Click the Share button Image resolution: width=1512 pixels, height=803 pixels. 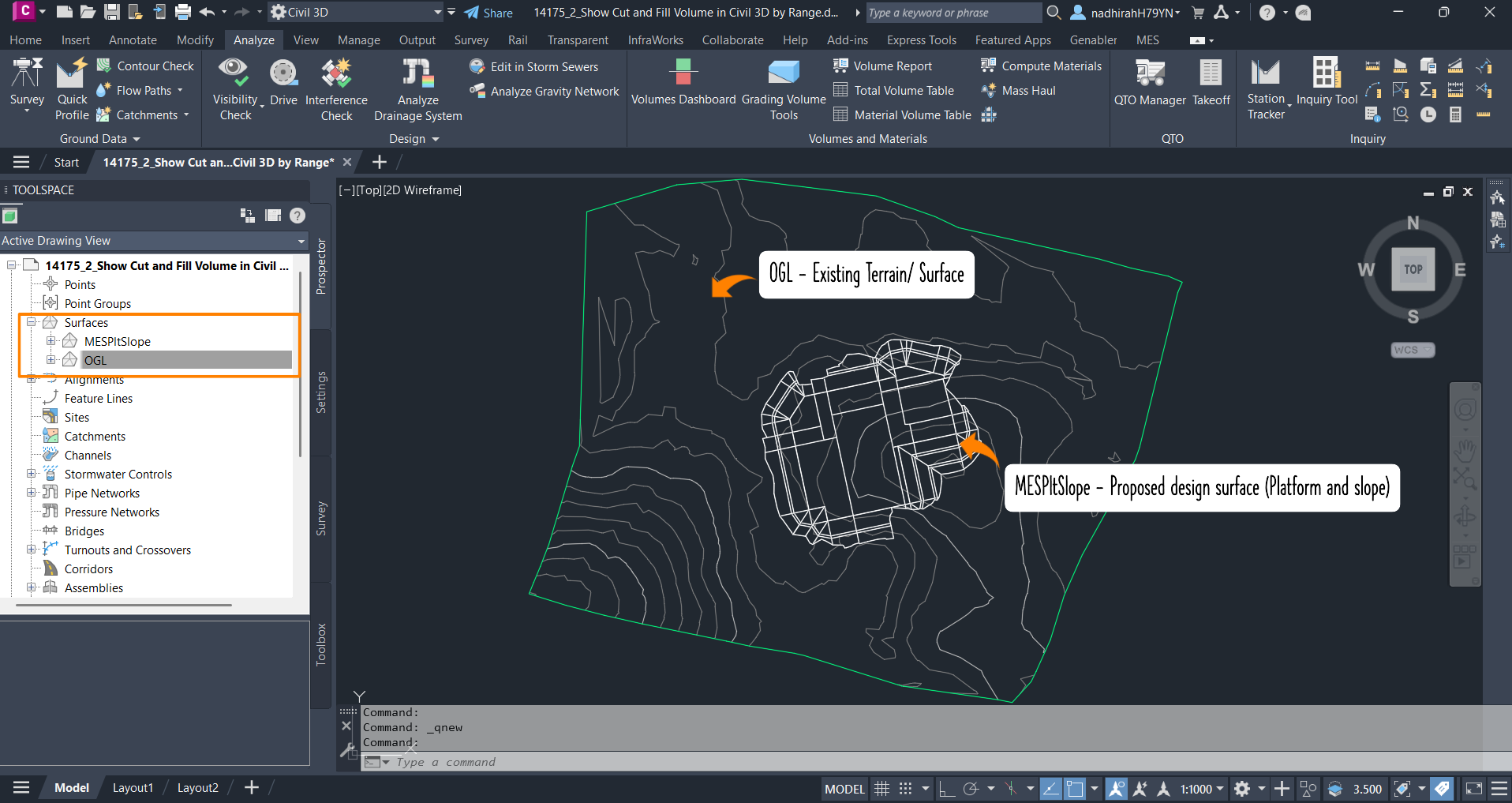click(488, 13)
